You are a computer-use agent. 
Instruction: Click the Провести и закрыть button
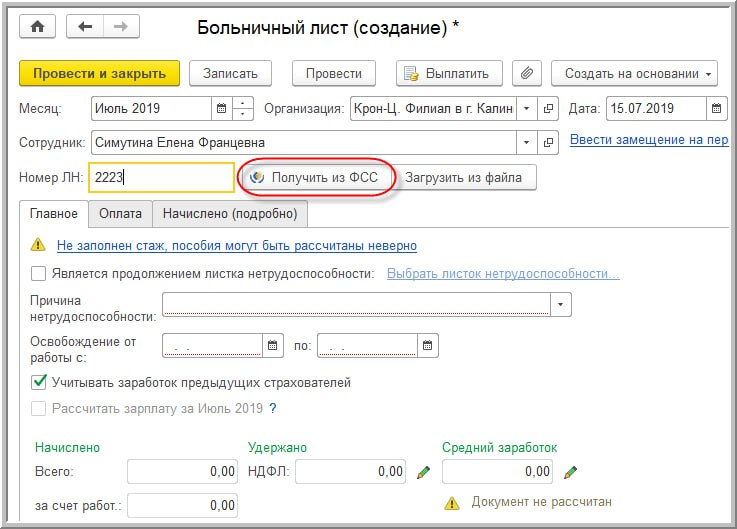click(x=99, y=73)
